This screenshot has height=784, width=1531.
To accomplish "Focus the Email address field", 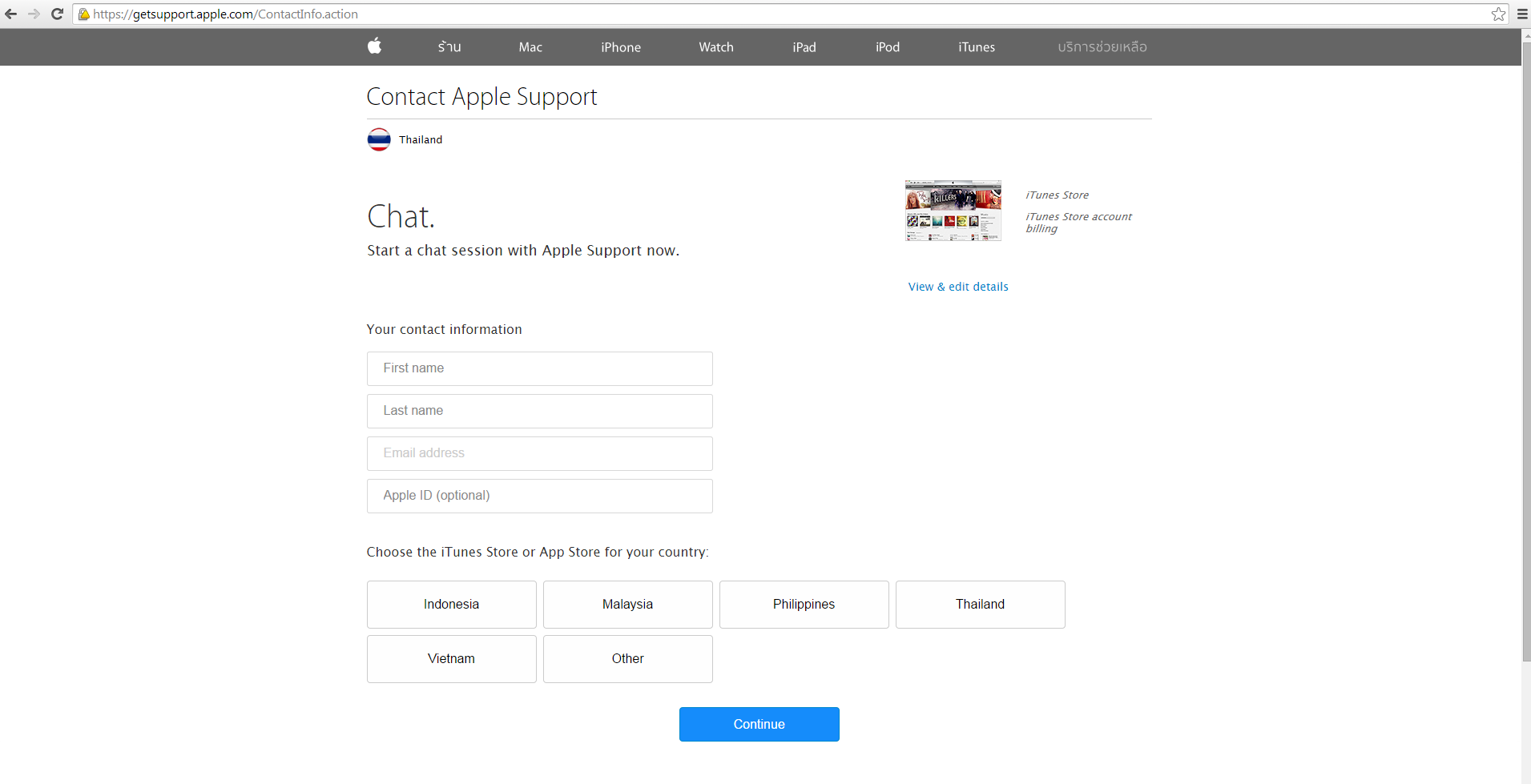I will [x=540, y=453].
